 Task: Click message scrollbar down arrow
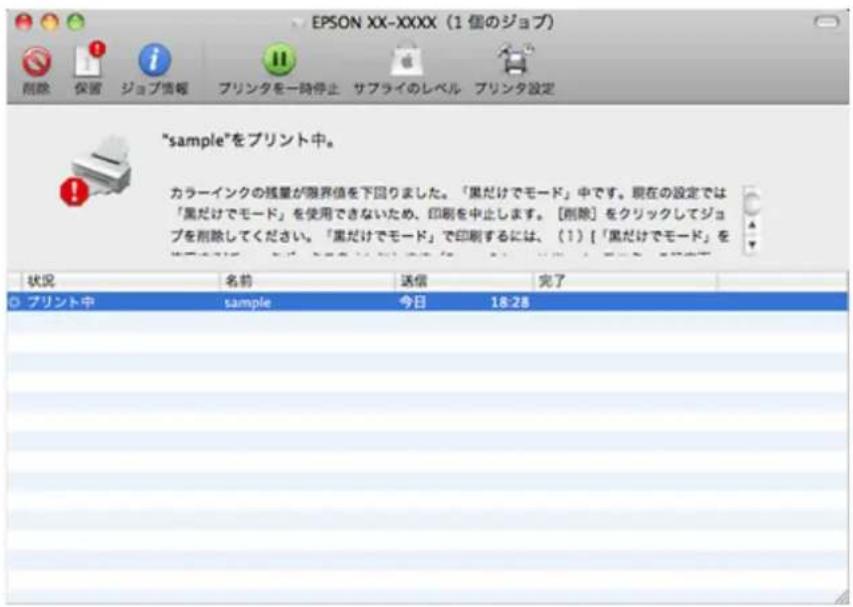[752, 244]
